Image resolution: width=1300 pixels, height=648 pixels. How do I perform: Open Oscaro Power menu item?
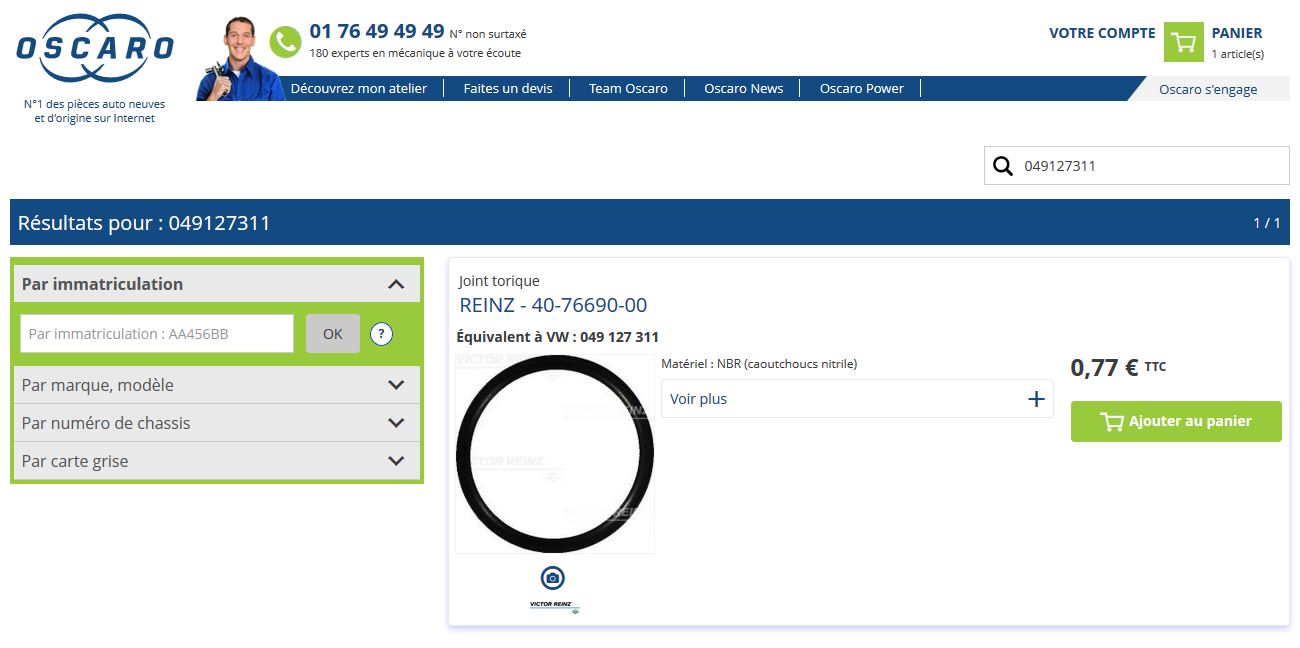[x=862, y=88]
